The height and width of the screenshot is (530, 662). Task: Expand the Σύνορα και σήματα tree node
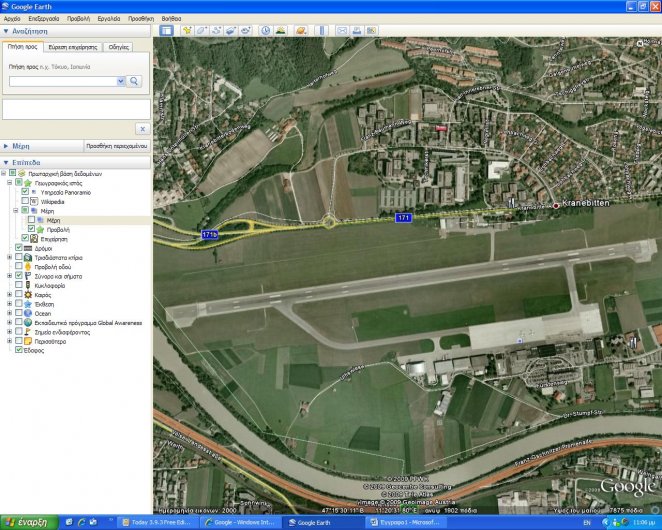pyautogui.click(x=9, y=276)
